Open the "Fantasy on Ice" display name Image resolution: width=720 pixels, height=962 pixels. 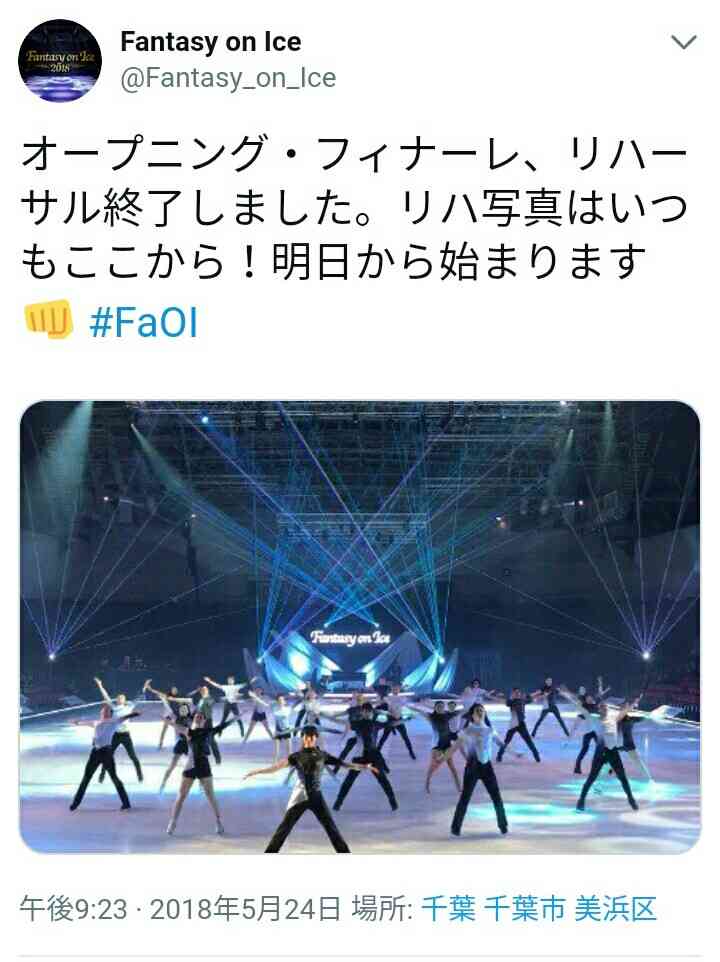click(210, 42)
